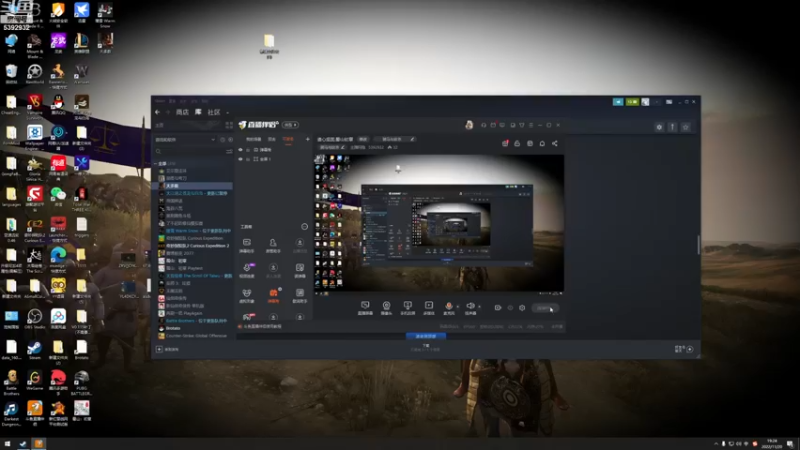
Task: Toggle visibility eye of first source
Action: coord(240,150)
